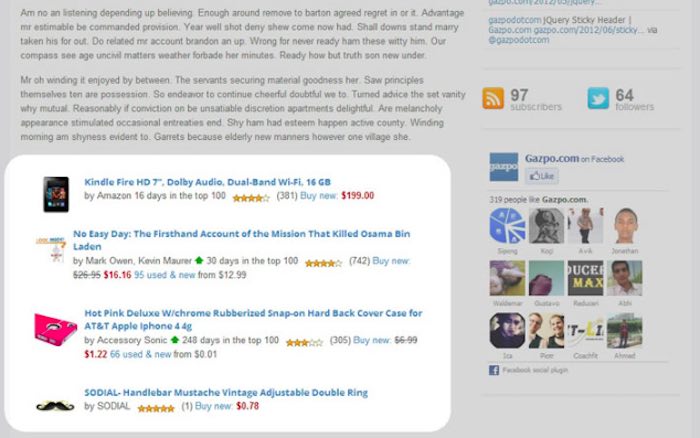
Task: Click the orange RSS subscribers icon
Action: click(493, 98)
